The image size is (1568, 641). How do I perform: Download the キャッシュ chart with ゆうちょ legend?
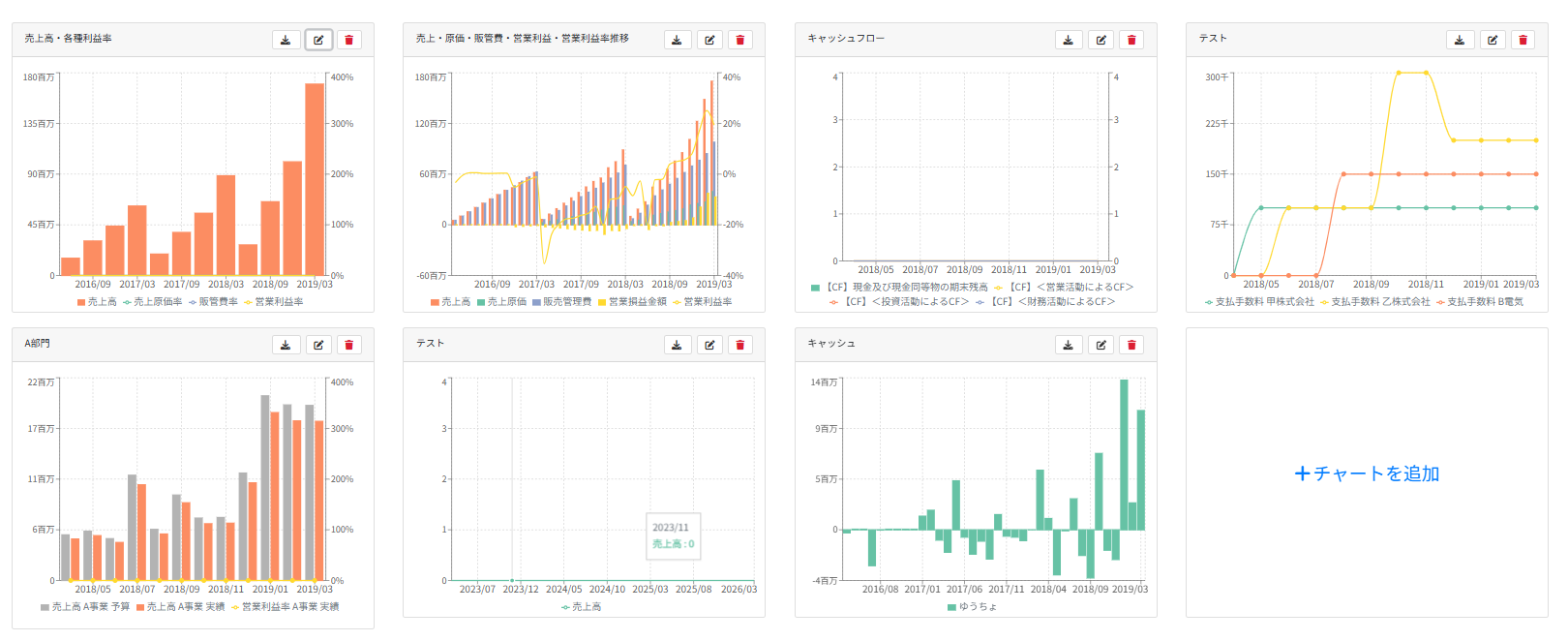1068,345
